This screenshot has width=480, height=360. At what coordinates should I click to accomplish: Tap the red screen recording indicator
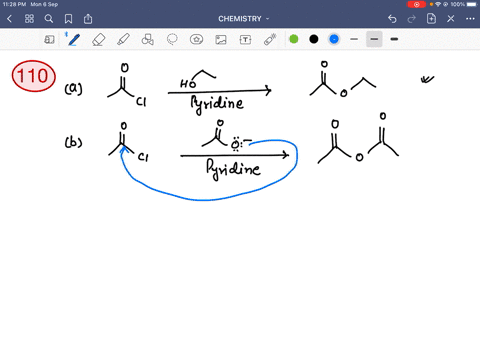coord(416,4)
